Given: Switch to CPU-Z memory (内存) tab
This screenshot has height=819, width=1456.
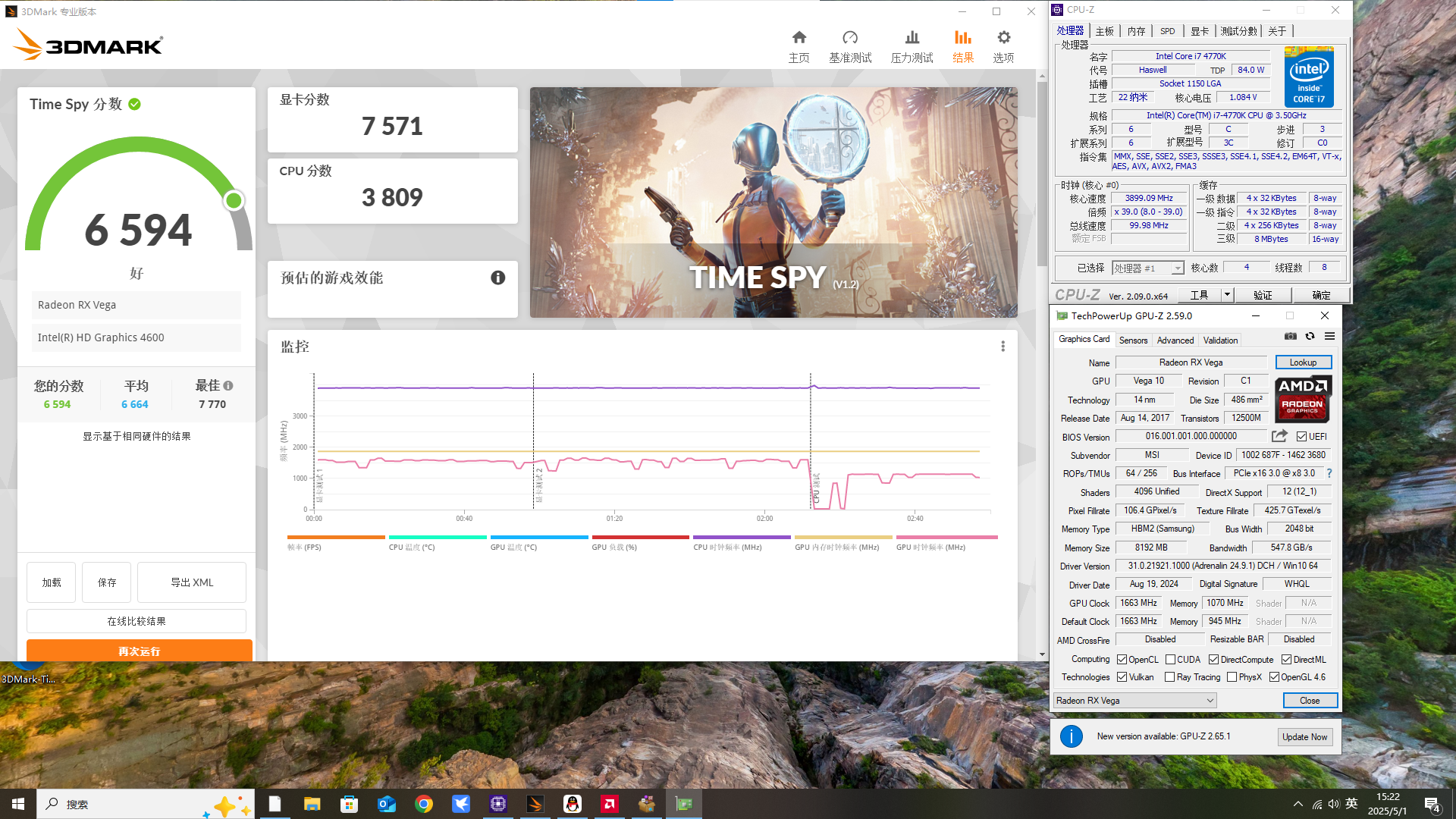Looking at the screenshot, I should coord(1136,31).
